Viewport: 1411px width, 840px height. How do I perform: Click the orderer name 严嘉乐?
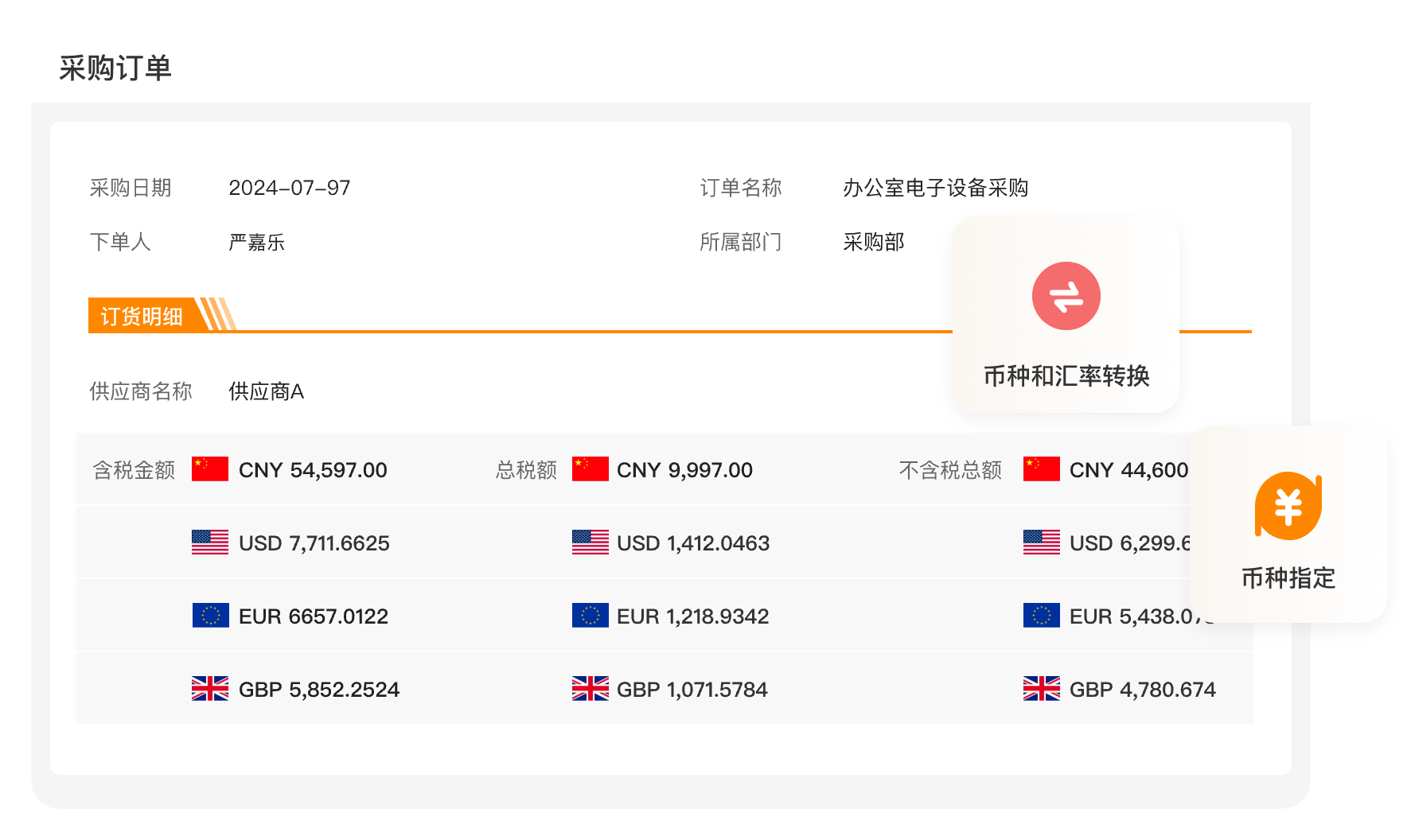pos(256,242)
